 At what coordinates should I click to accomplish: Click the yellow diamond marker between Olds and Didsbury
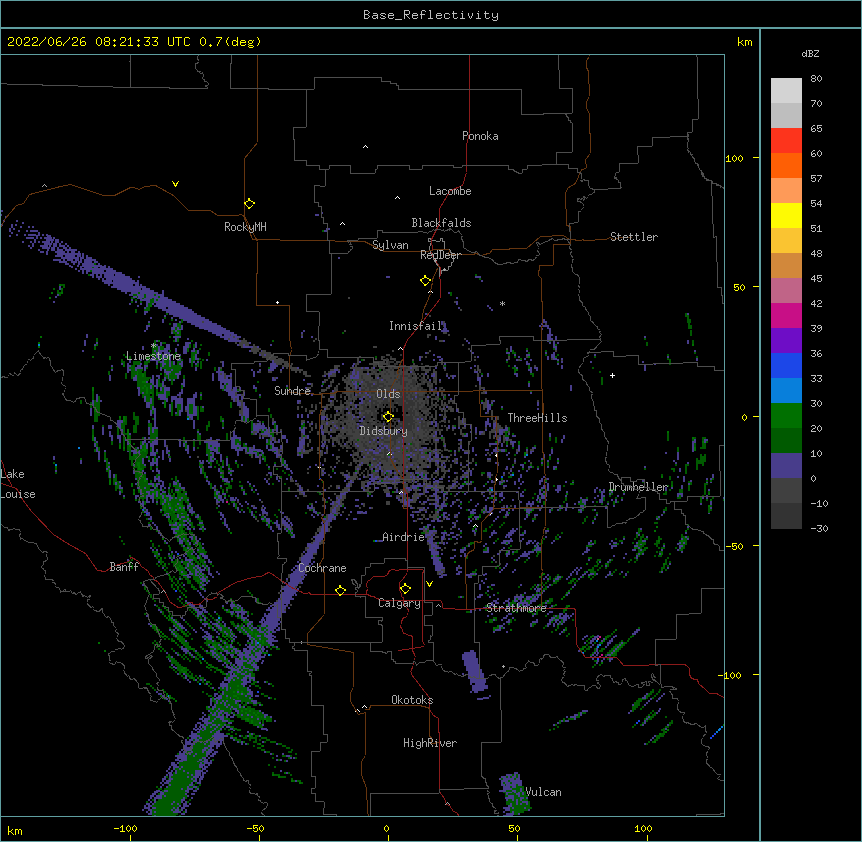388,416
